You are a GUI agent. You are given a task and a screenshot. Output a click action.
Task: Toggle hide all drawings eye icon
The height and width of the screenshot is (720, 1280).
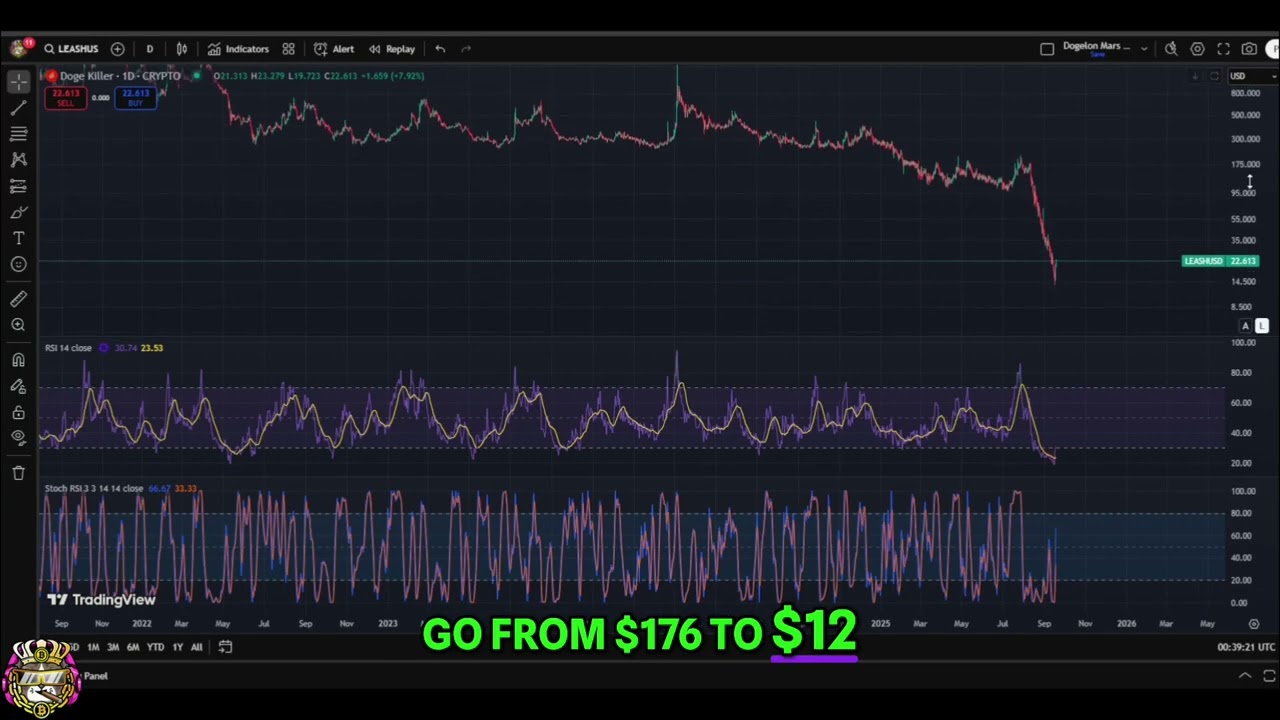pyautogui.click(x=18, y=437)
